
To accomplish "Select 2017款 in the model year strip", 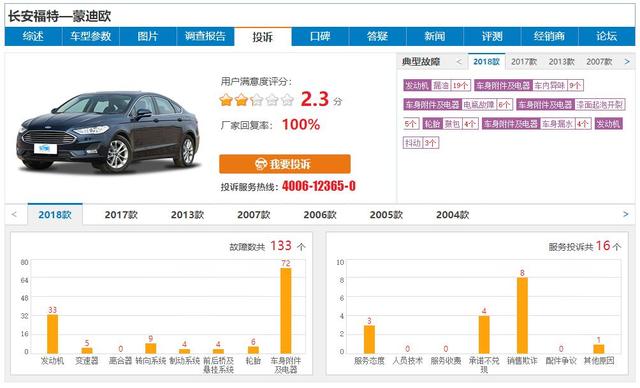I will 121,215.
